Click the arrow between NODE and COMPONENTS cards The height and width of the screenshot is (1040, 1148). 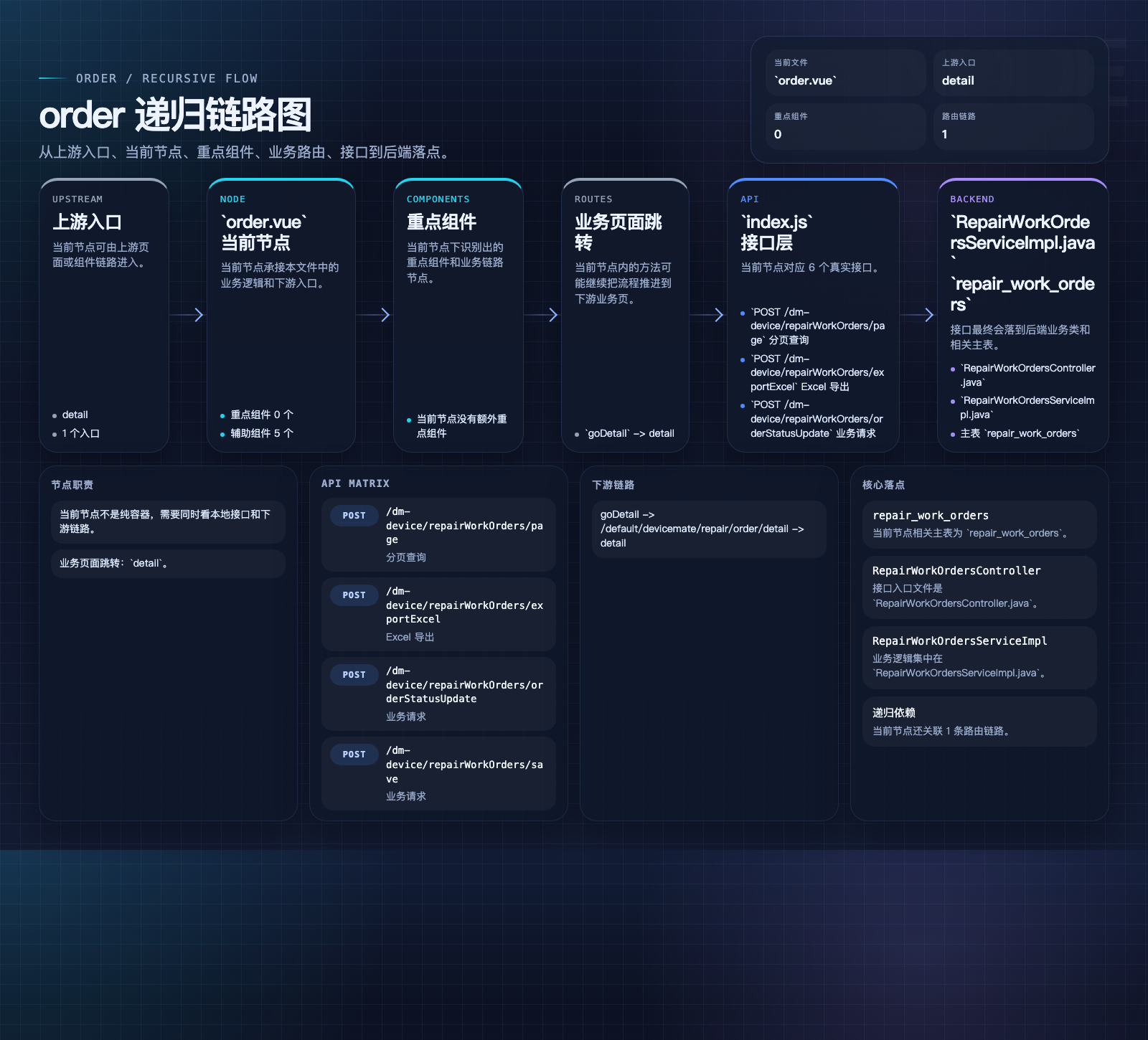(x=374, y=315)
